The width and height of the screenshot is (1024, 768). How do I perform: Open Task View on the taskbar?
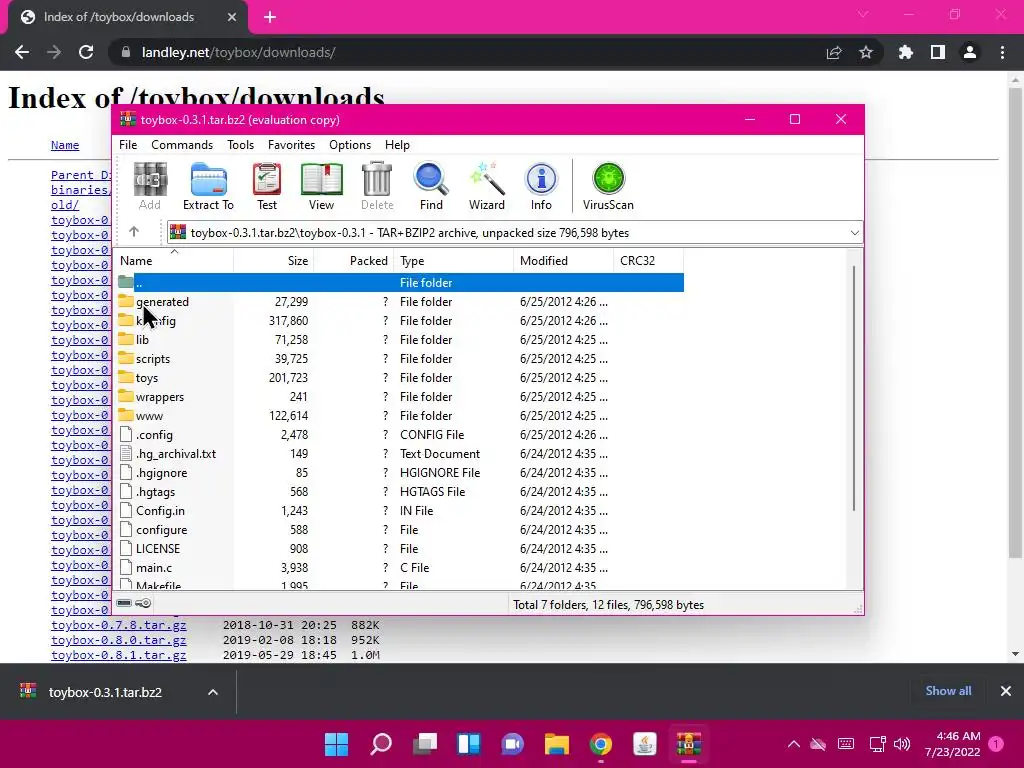425,744
